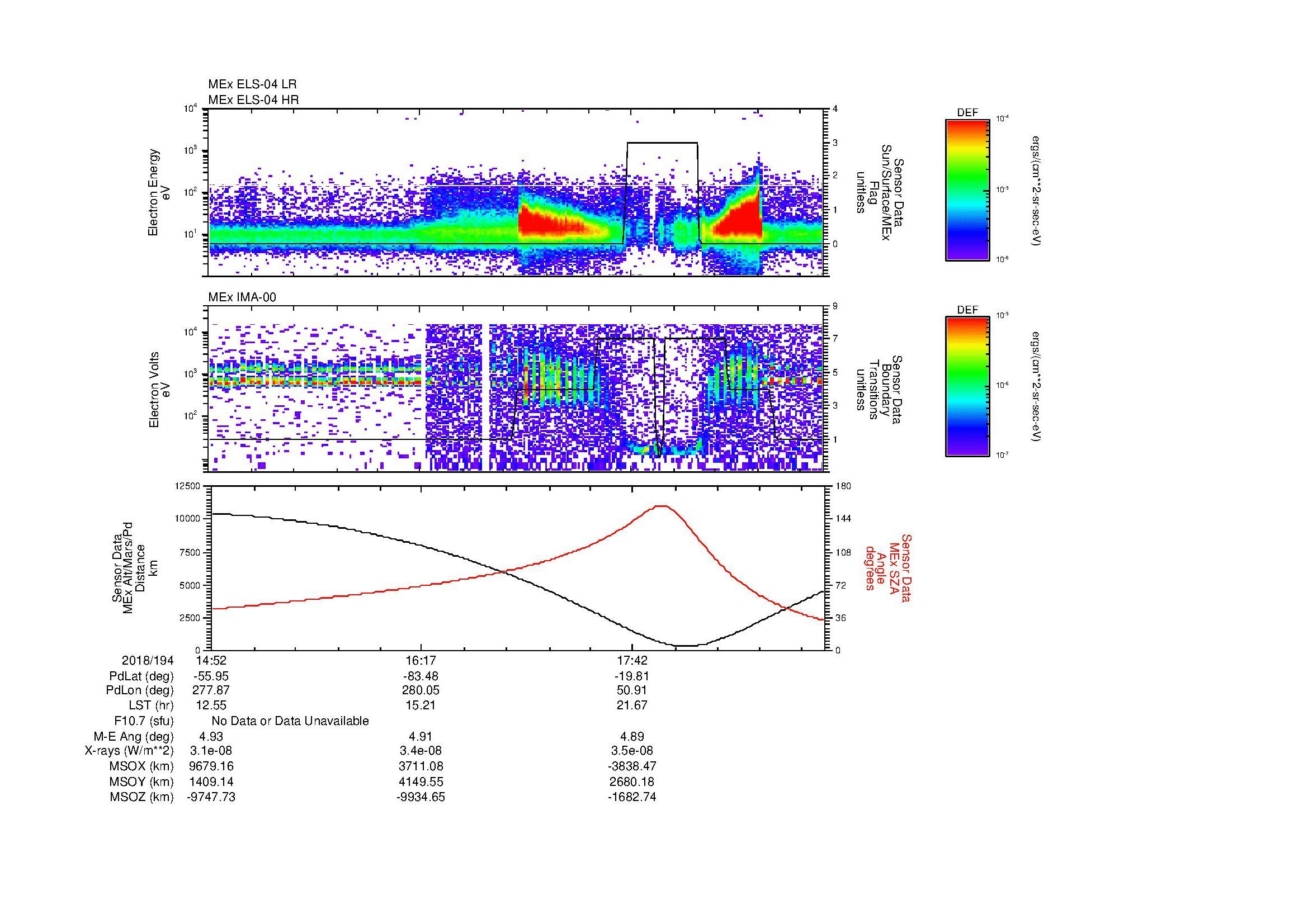
Task: Click the MSOY value '4149.55'
Action: pyautogui.click(x=421, y=782)
